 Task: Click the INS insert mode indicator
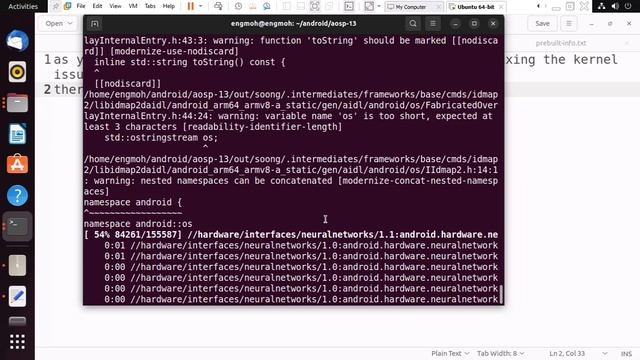[x=626, y=353]
